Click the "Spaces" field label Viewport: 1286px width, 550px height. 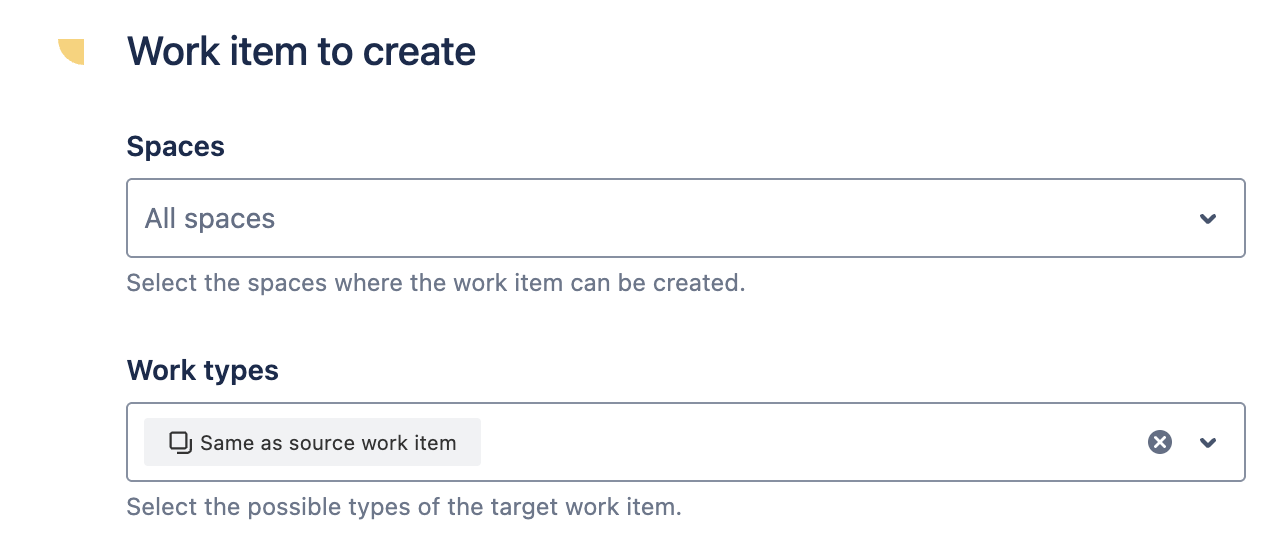[x=176, y=147]
